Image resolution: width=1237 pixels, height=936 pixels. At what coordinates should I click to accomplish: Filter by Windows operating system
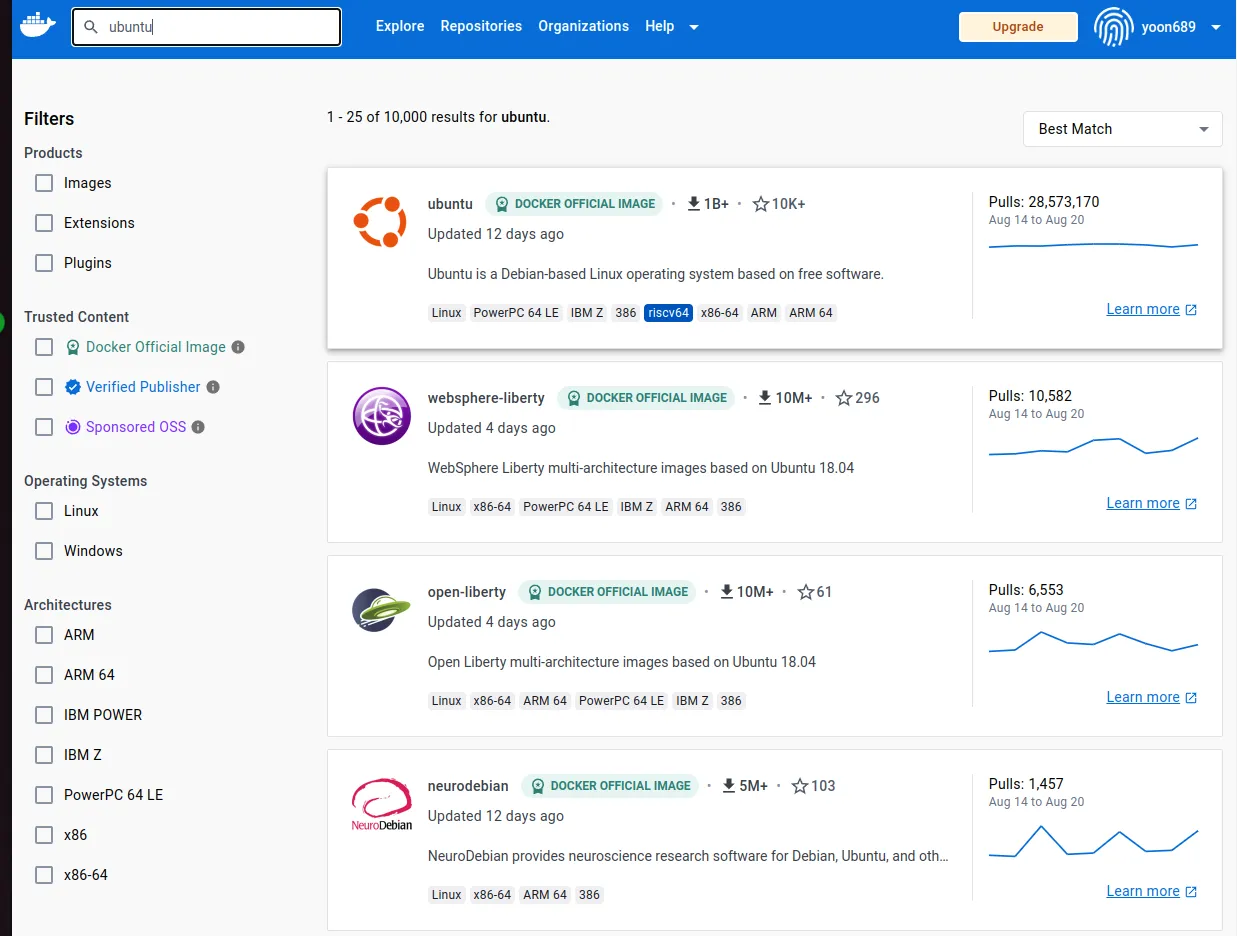[44, 551]
